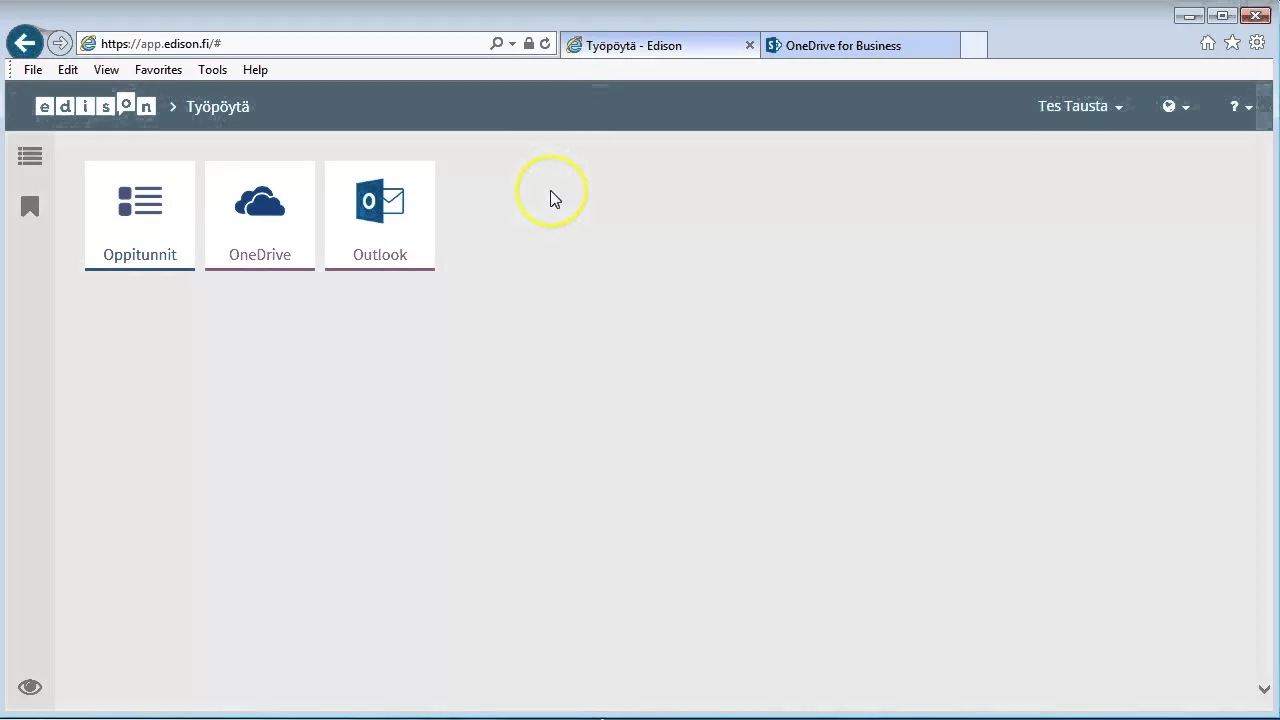Open the sidebar bookmark icon

tap(30, 206)
